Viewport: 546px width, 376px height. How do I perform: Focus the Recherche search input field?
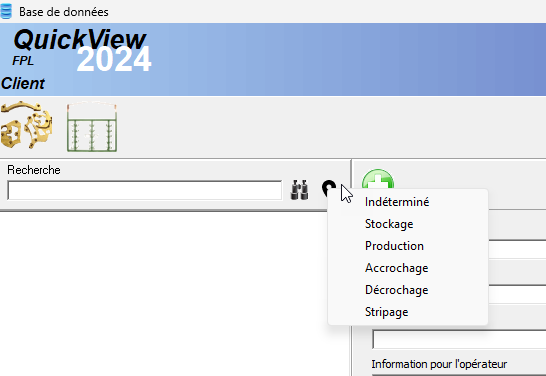point(145,190)
